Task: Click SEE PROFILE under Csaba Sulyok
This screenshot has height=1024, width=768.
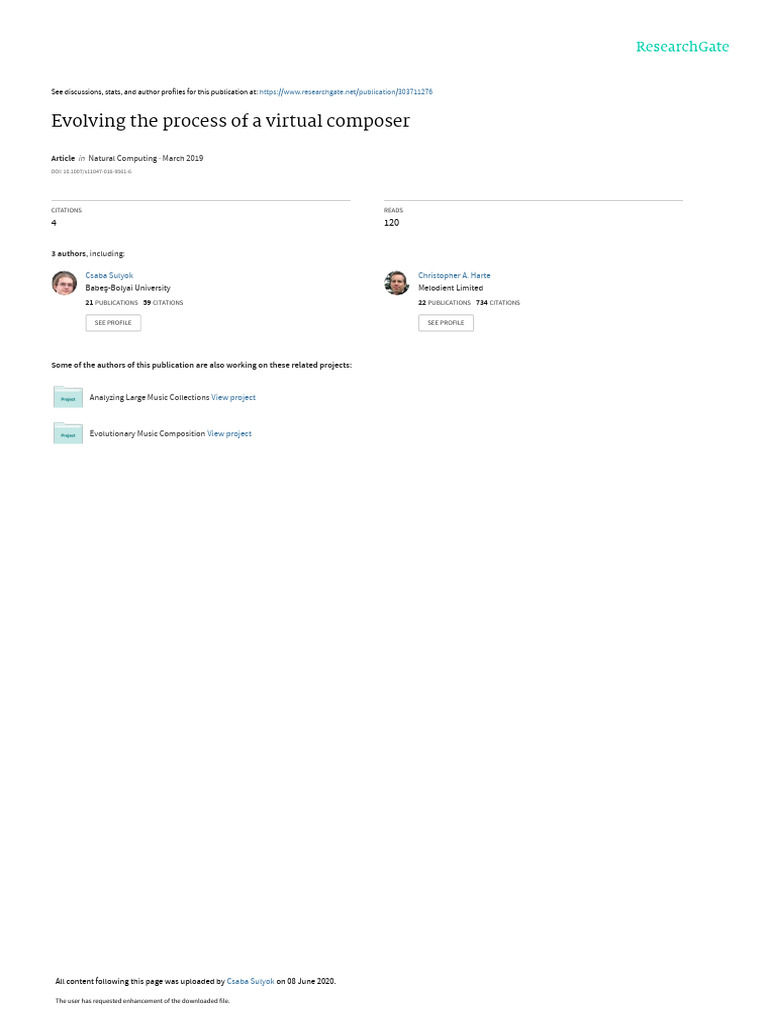Action: pyautogui.click(x=113, y=323)
